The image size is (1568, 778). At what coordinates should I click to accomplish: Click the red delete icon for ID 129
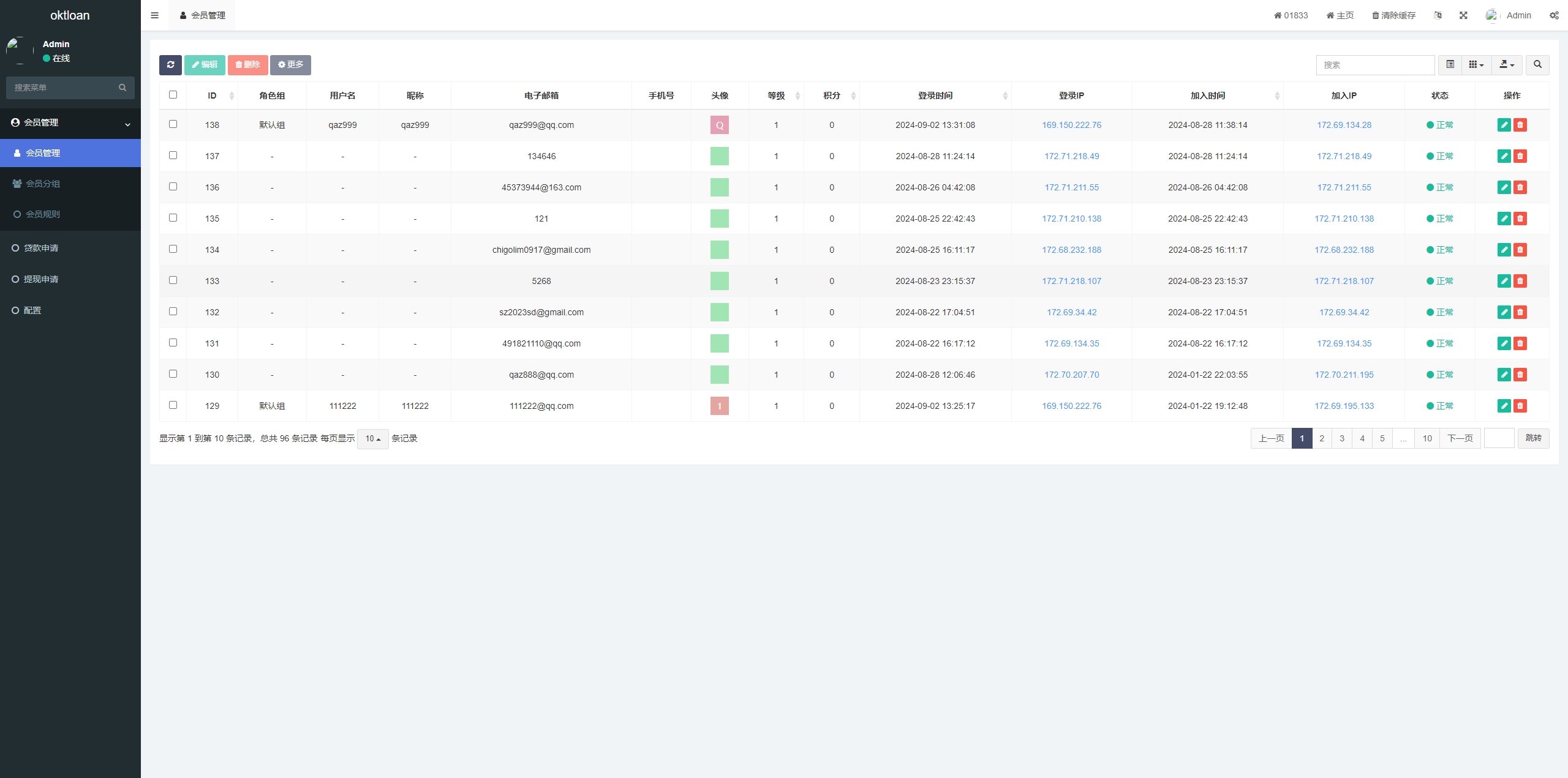point(1520,406)
